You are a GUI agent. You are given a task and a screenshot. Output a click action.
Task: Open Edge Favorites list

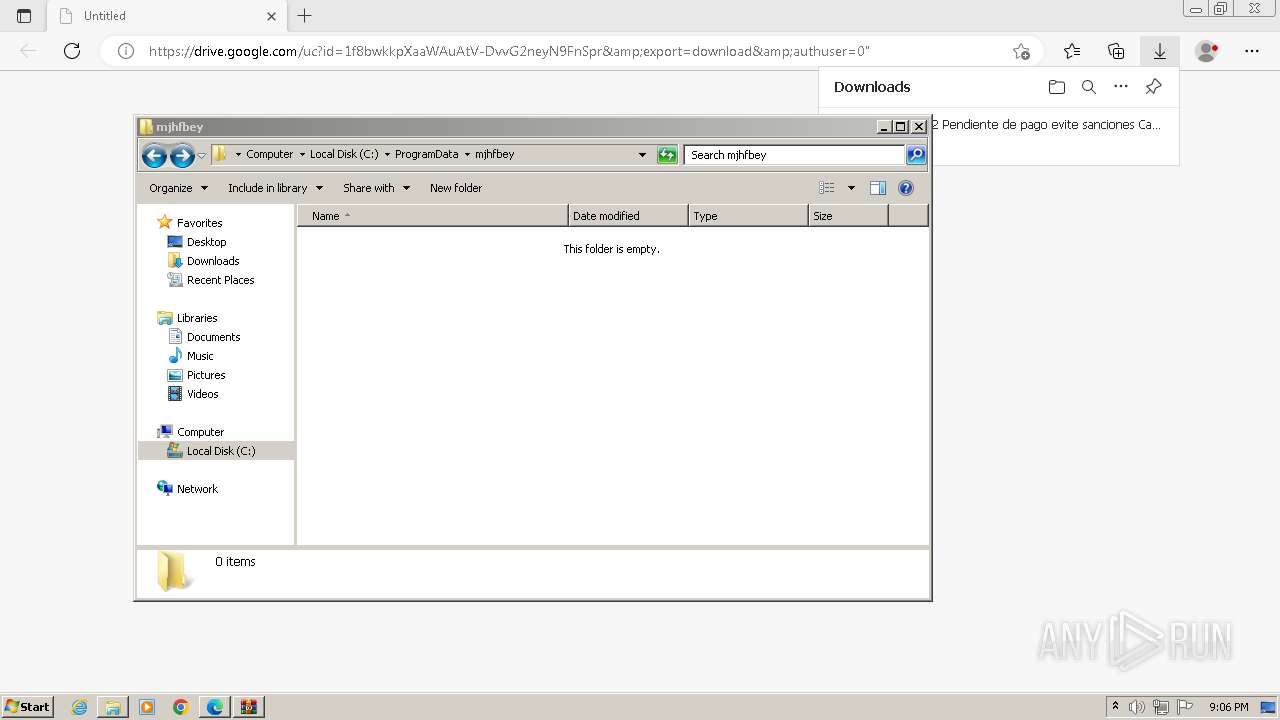pyautogui.click(x=1072, y=51)
